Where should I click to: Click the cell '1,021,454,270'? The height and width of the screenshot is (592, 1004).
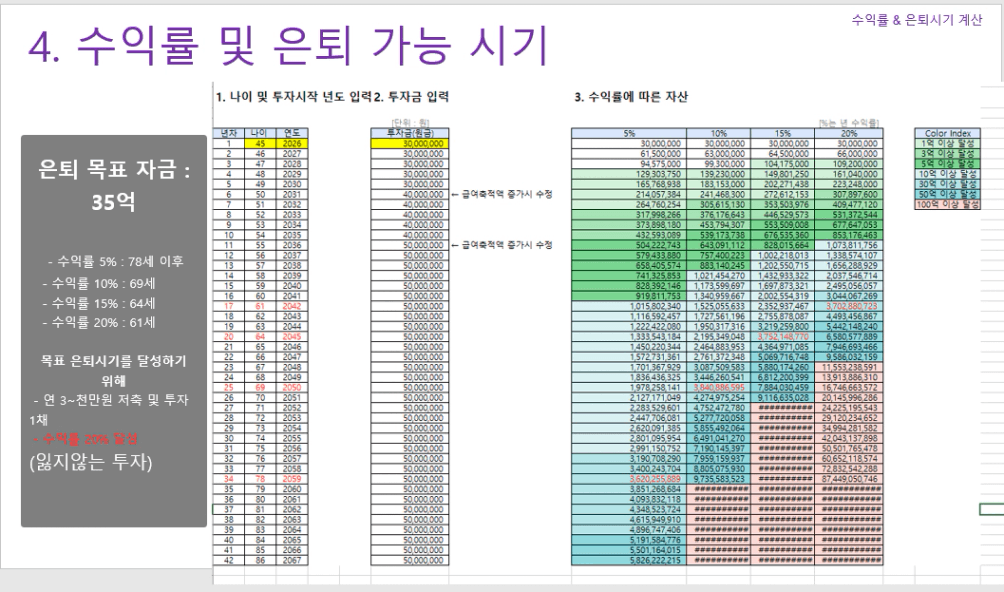(718, 275)
